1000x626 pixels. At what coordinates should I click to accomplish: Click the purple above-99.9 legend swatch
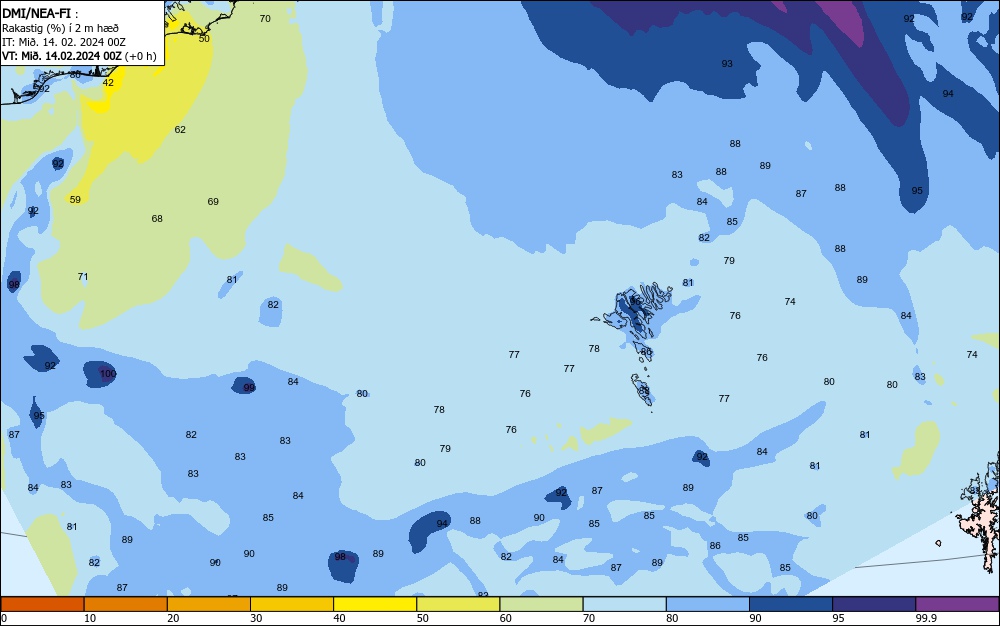(x=957, y=604)
